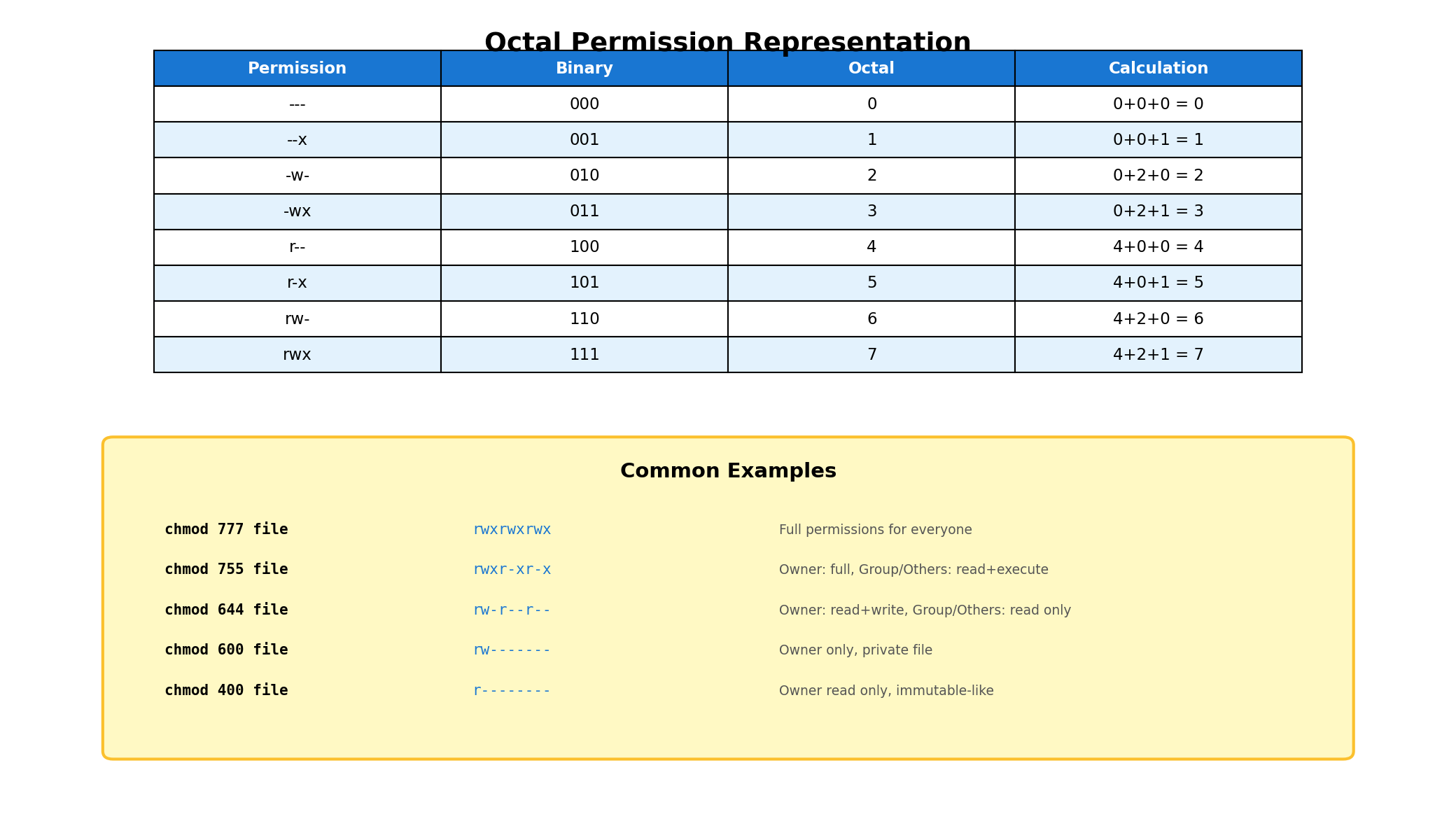Click the blue rw-r--r-- permission string
This screenshot has width=1456, height=826.
(x=512, y=610)
